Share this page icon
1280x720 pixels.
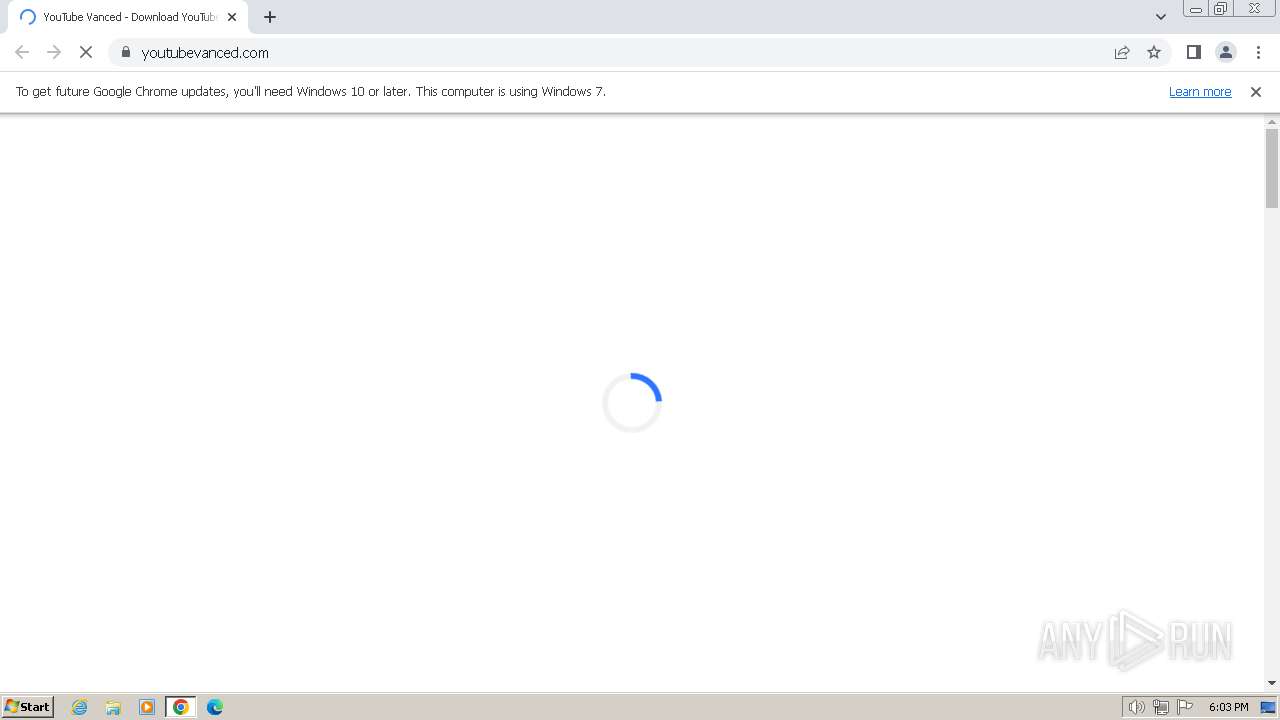tap(1122, 52)
